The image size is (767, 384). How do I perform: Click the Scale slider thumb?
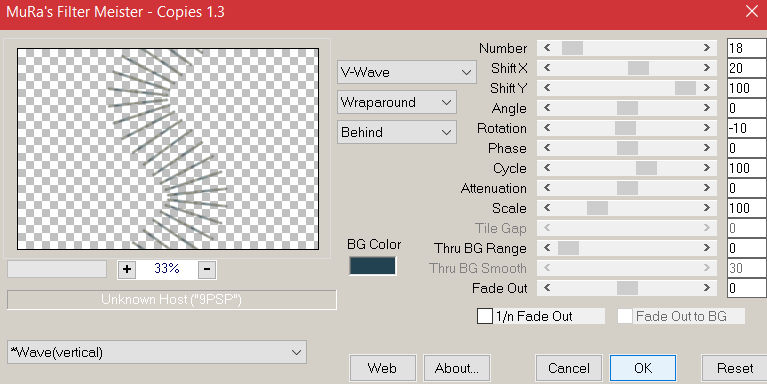[x=597, y=208]
